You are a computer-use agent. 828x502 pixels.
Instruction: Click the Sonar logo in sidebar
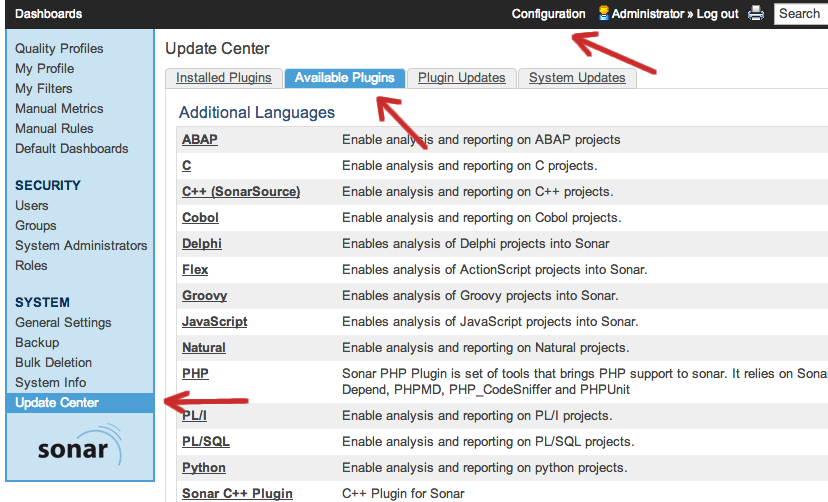pos(79,446)
